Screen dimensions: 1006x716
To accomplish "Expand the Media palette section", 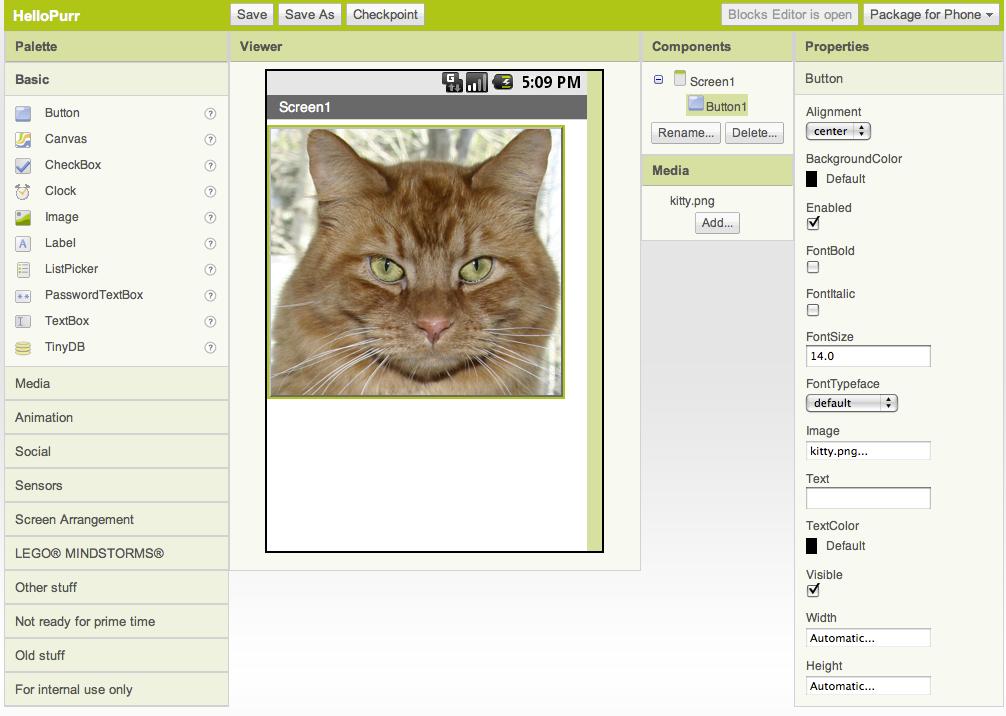I will (x=116, y=384).
